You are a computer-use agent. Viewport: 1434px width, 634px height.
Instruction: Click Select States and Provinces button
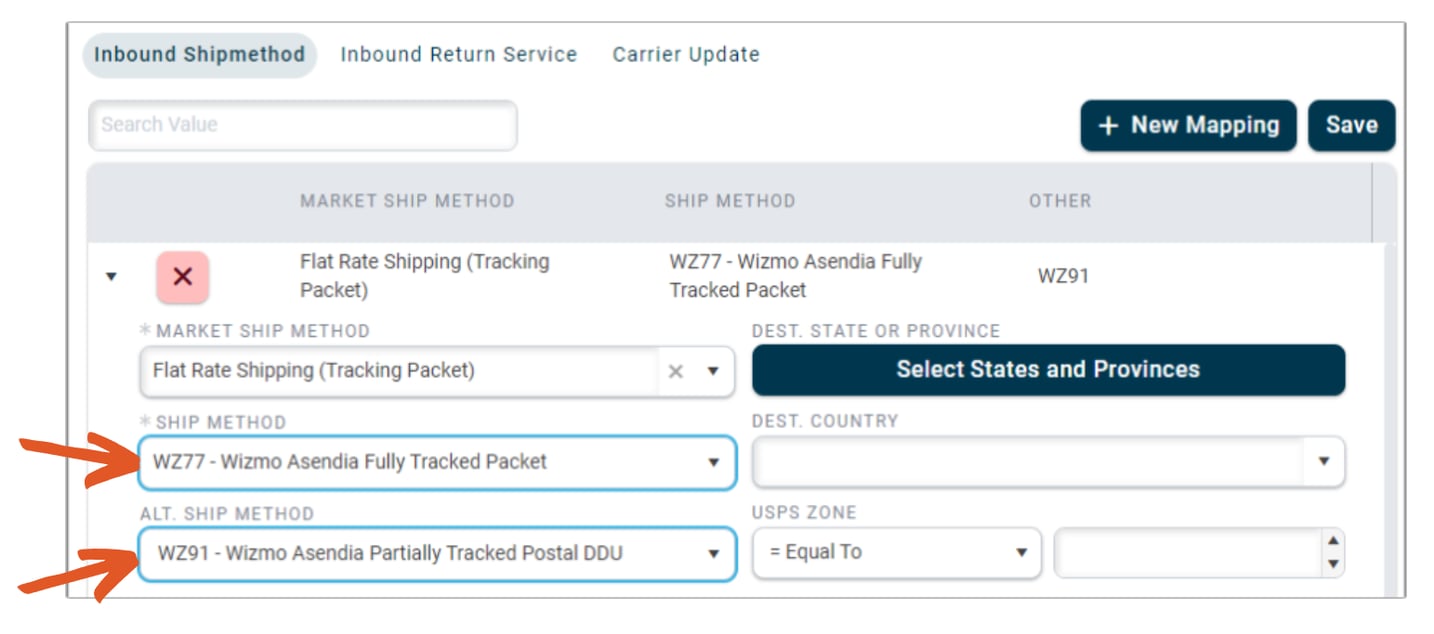1048,370
